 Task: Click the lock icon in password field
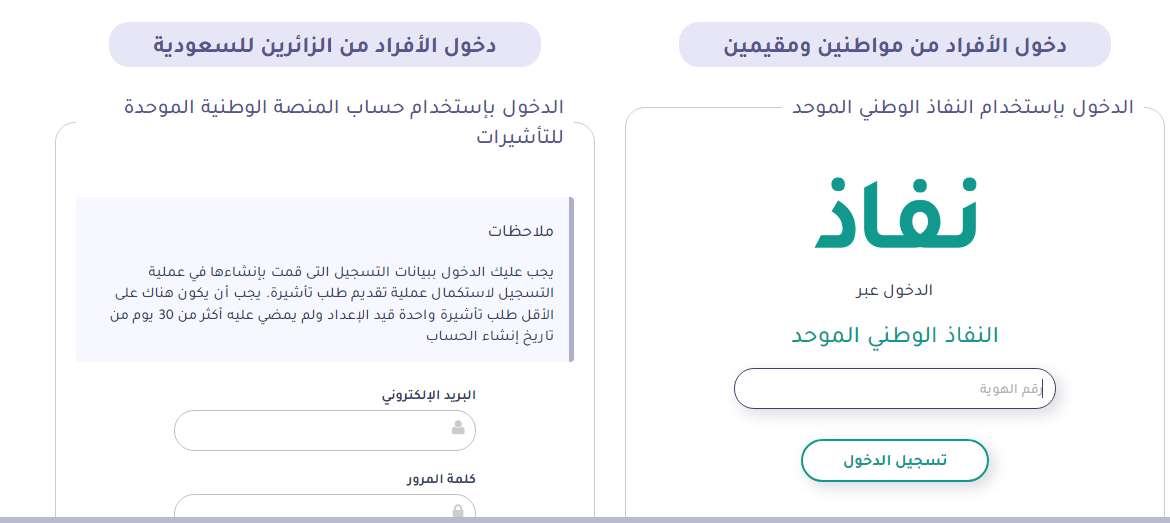458,512
